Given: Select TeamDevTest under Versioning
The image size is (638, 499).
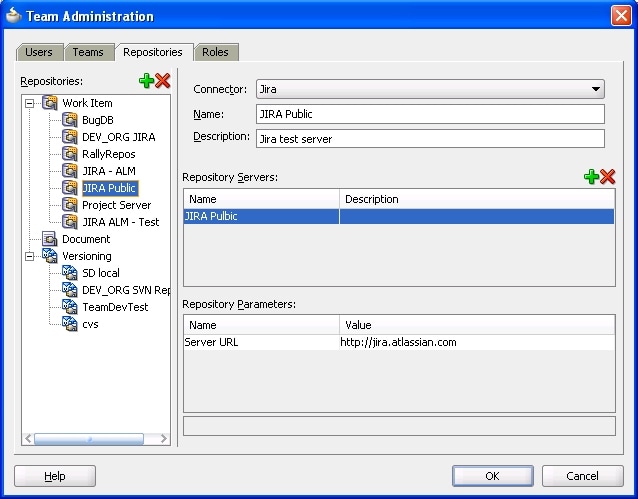Looking at the screenshot, I should [115, 307].
